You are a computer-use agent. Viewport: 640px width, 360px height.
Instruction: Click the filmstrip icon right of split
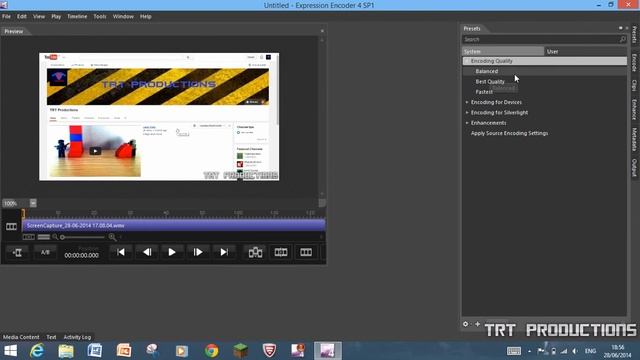[306, 252]
